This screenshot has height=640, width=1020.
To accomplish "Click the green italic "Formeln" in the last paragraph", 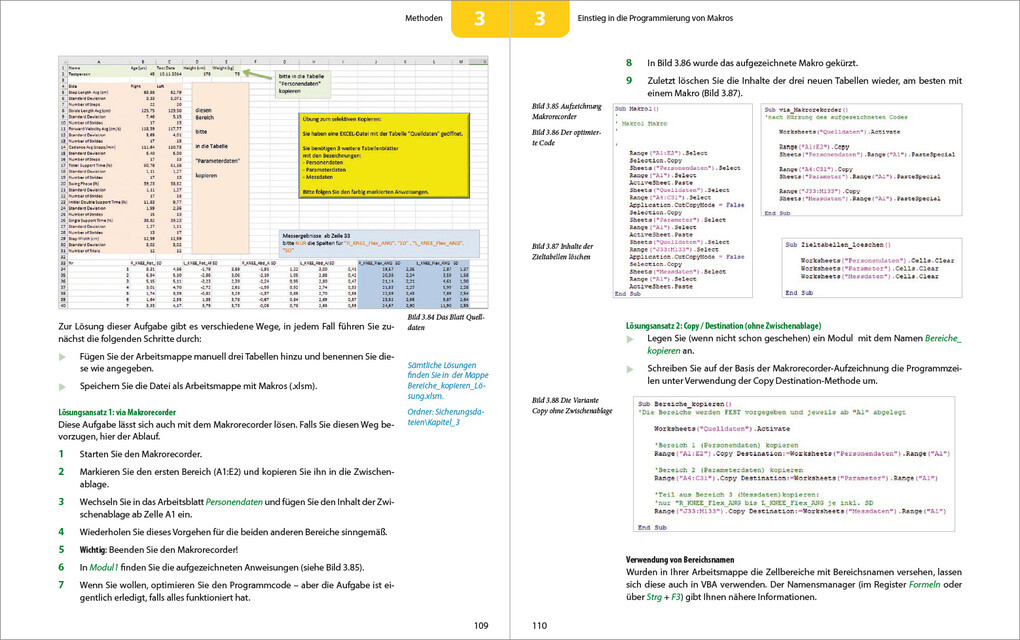I will (x=924, y=585).
